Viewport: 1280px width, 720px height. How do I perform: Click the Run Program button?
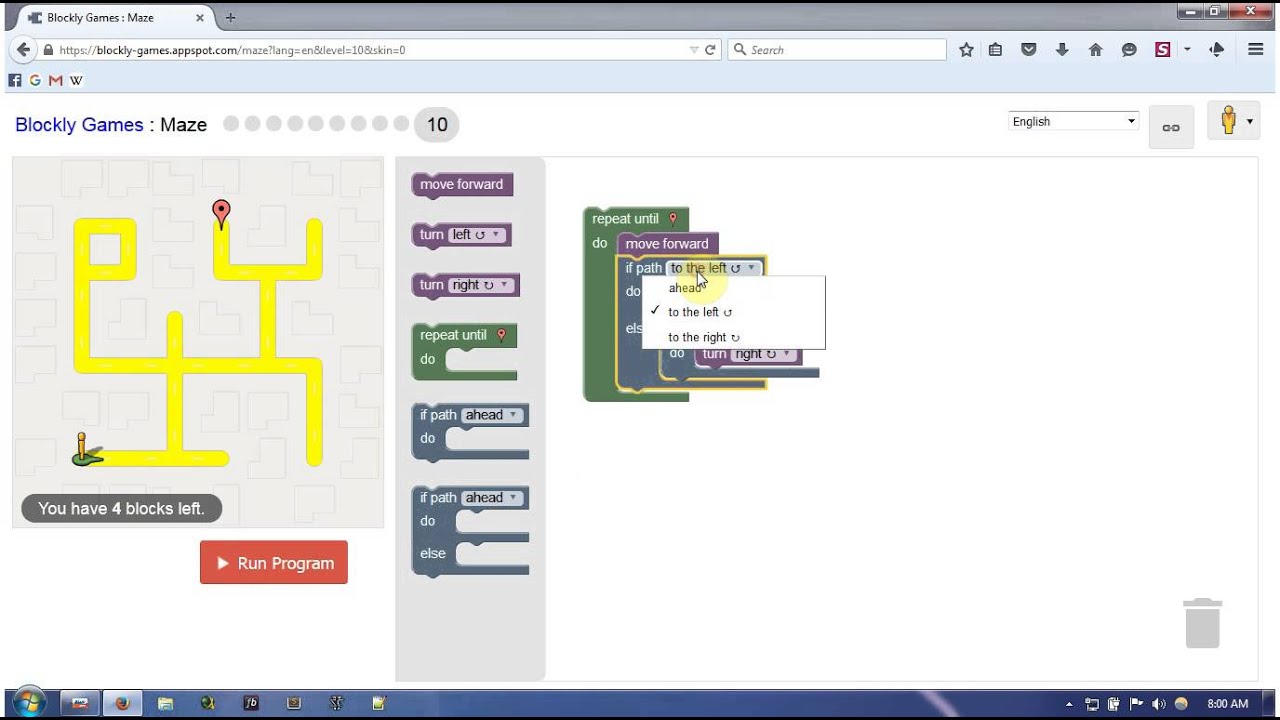(x=274, y=563)
